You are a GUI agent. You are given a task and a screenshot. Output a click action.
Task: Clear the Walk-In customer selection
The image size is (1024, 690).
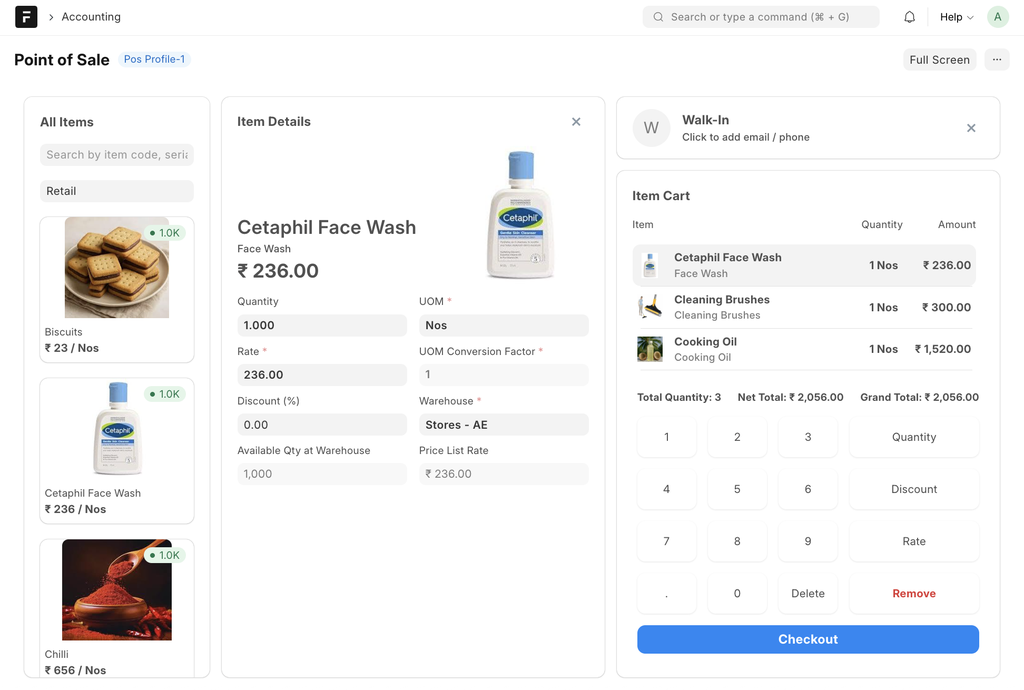coord(971,128)
